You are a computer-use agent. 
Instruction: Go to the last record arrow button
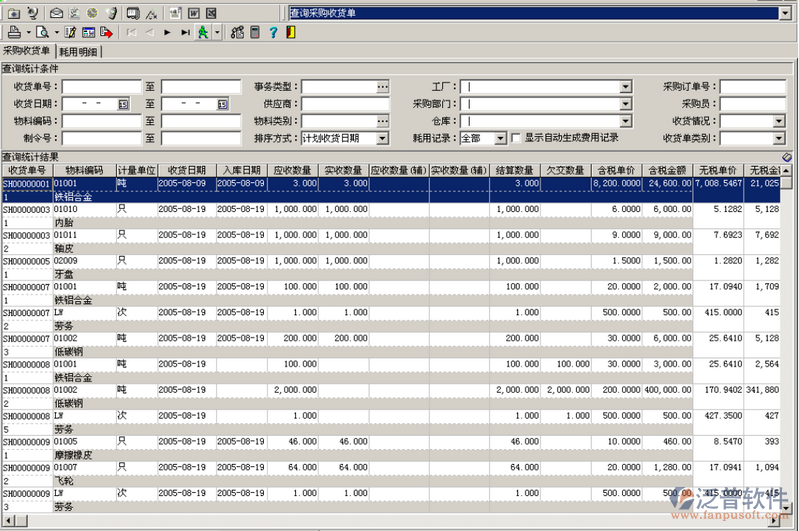pos(186,32)
